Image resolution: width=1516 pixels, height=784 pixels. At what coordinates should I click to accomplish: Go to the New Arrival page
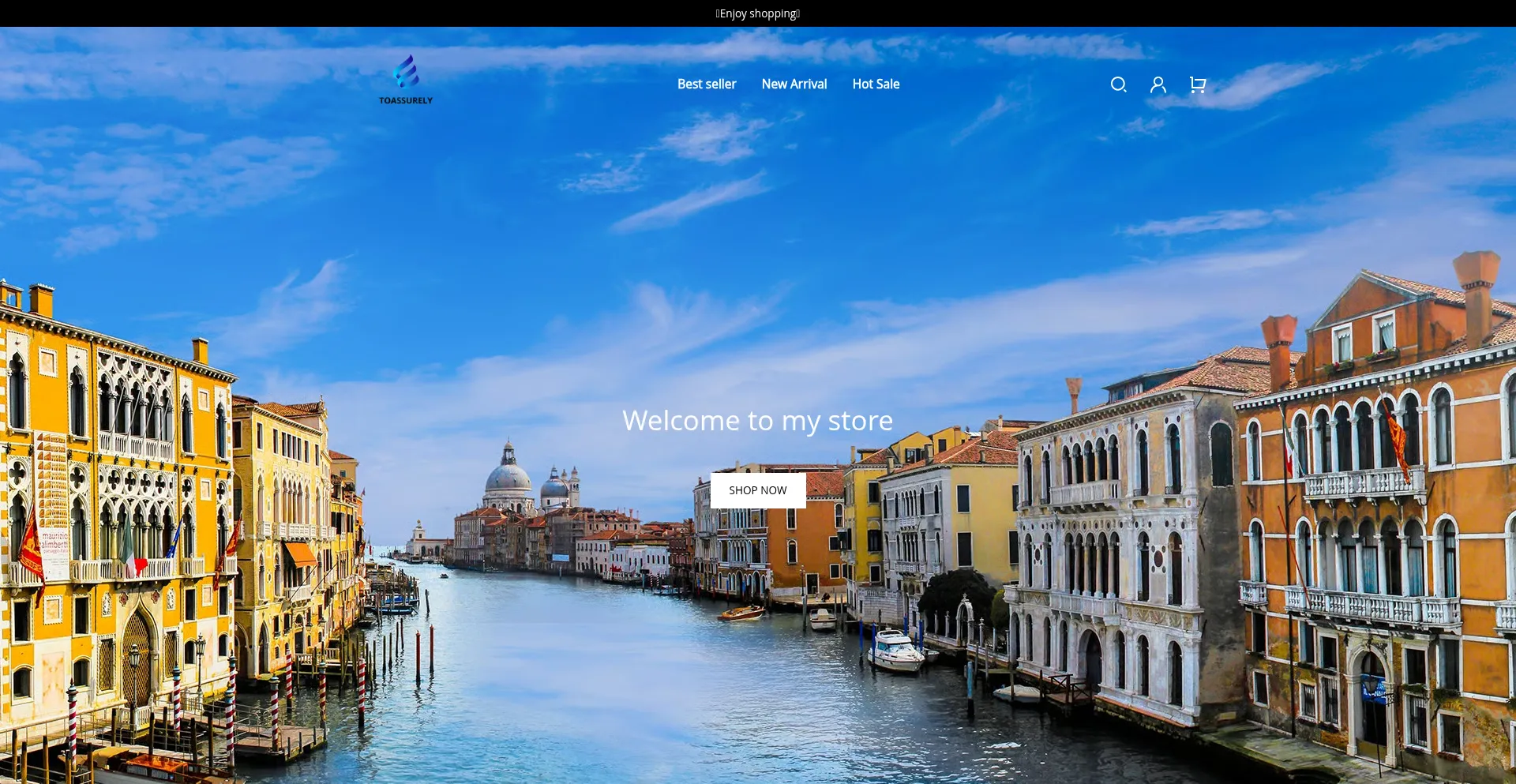(794, 84)
